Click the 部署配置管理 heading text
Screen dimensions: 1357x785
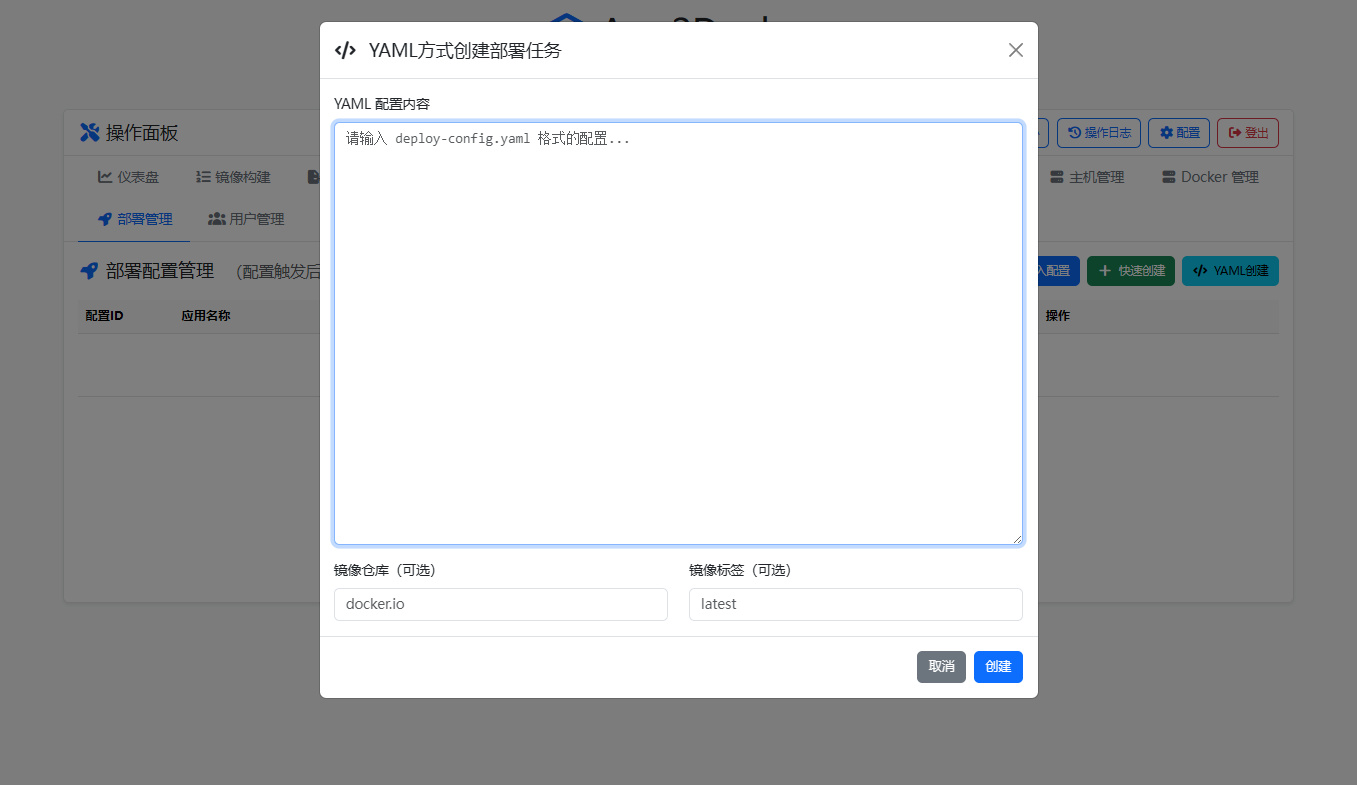(x=160, y=271)
